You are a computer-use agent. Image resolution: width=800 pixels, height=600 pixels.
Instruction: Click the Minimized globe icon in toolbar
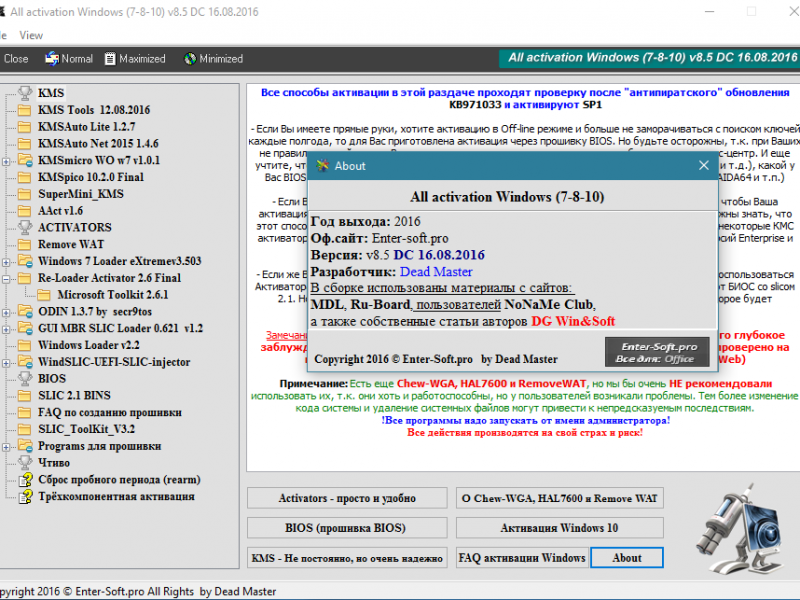190,59
